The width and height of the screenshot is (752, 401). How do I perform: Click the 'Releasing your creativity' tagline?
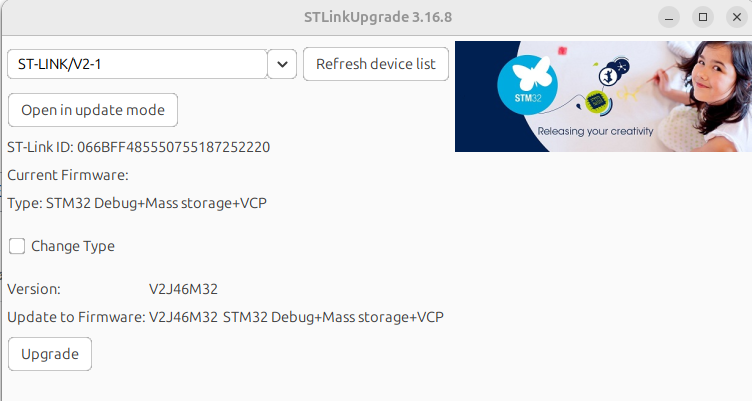[x=594, y=132]
